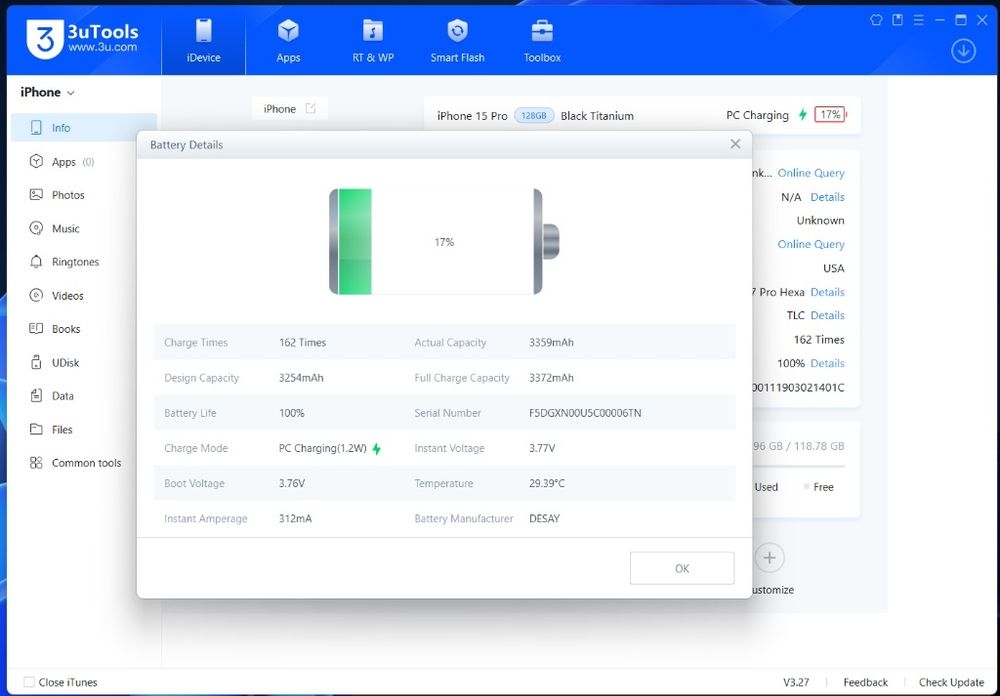
Task: Click Check Update in status bar
Action: (x=951, y=682)
